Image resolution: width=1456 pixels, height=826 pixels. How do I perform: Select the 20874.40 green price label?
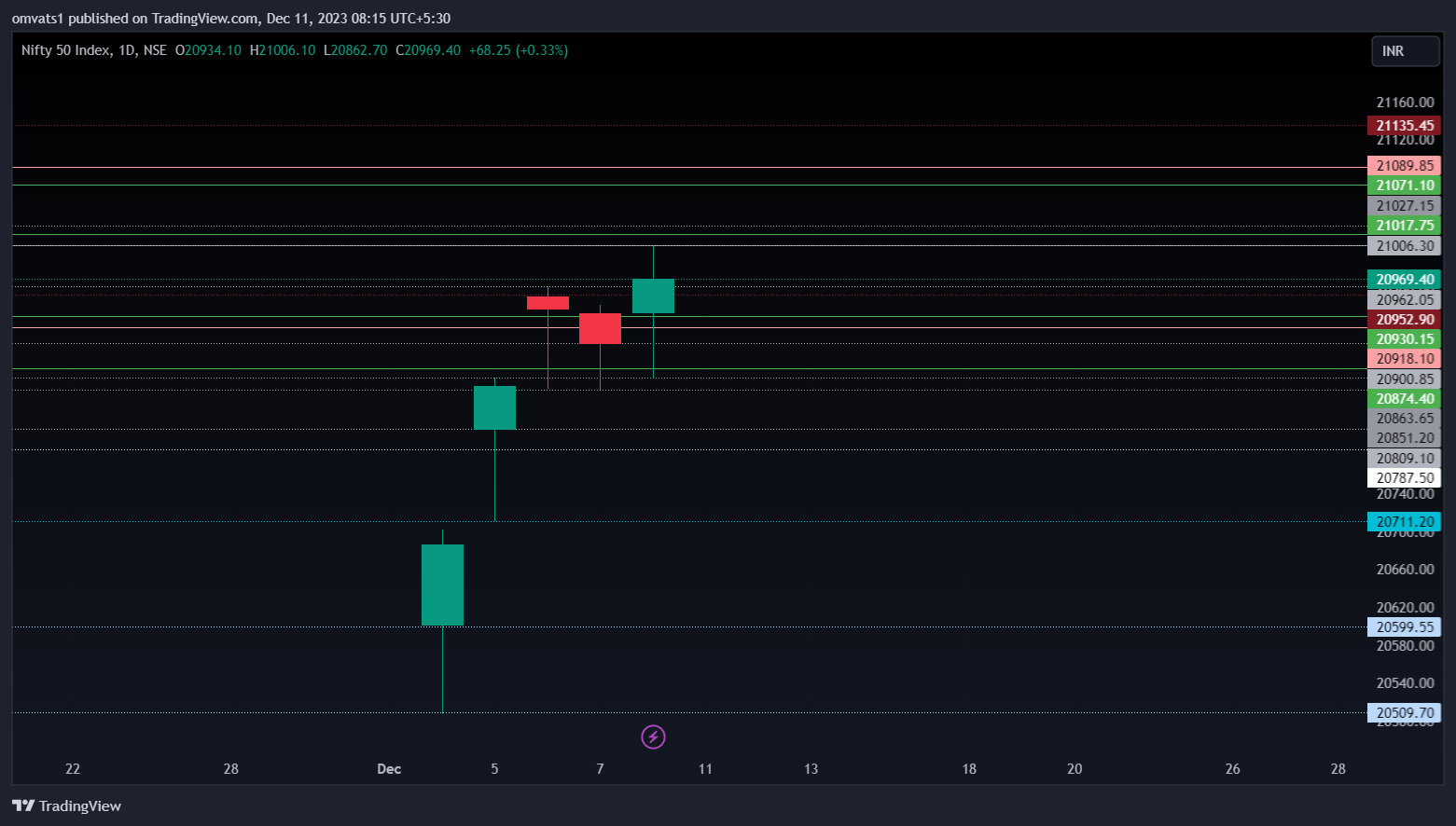tap(1404, 399)
